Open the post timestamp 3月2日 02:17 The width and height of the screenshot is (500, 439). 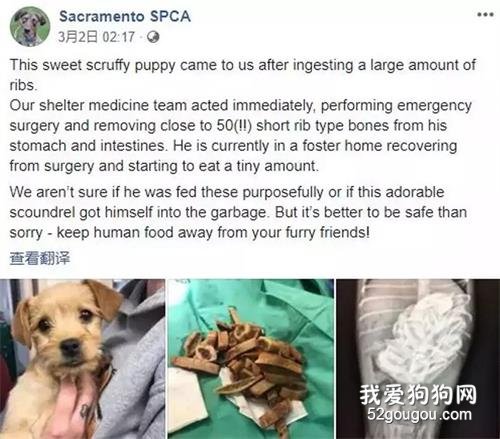click(96, 37)
